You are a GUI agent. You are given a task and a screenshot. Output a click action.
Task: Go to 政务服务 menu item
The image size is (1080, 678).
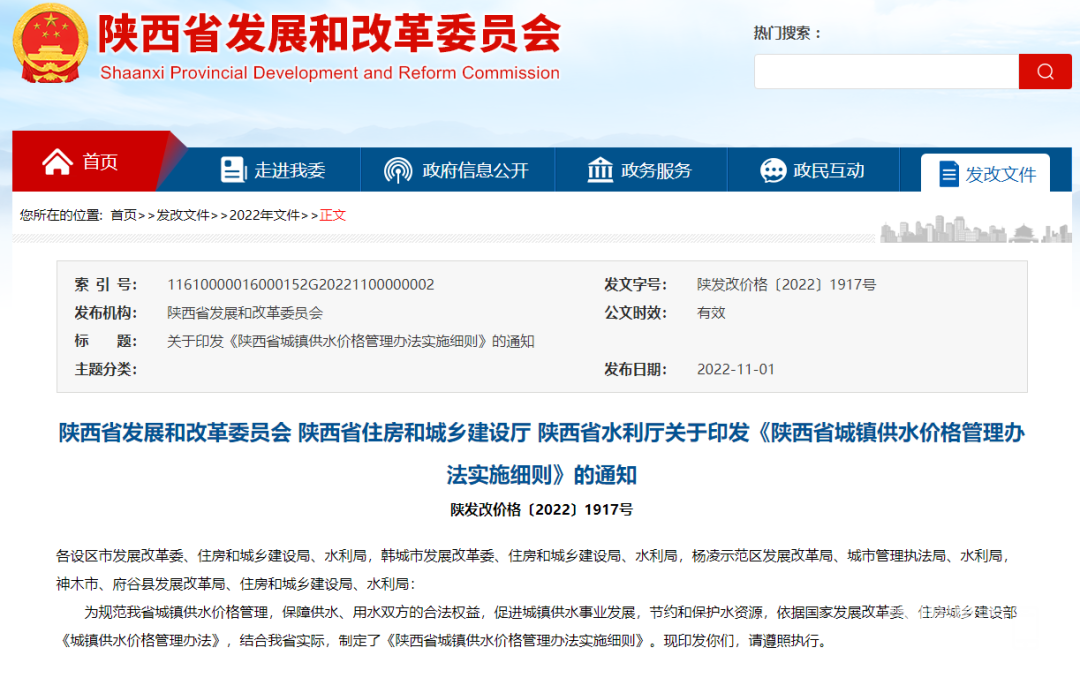pyautogui.click(x=656, y=171)
